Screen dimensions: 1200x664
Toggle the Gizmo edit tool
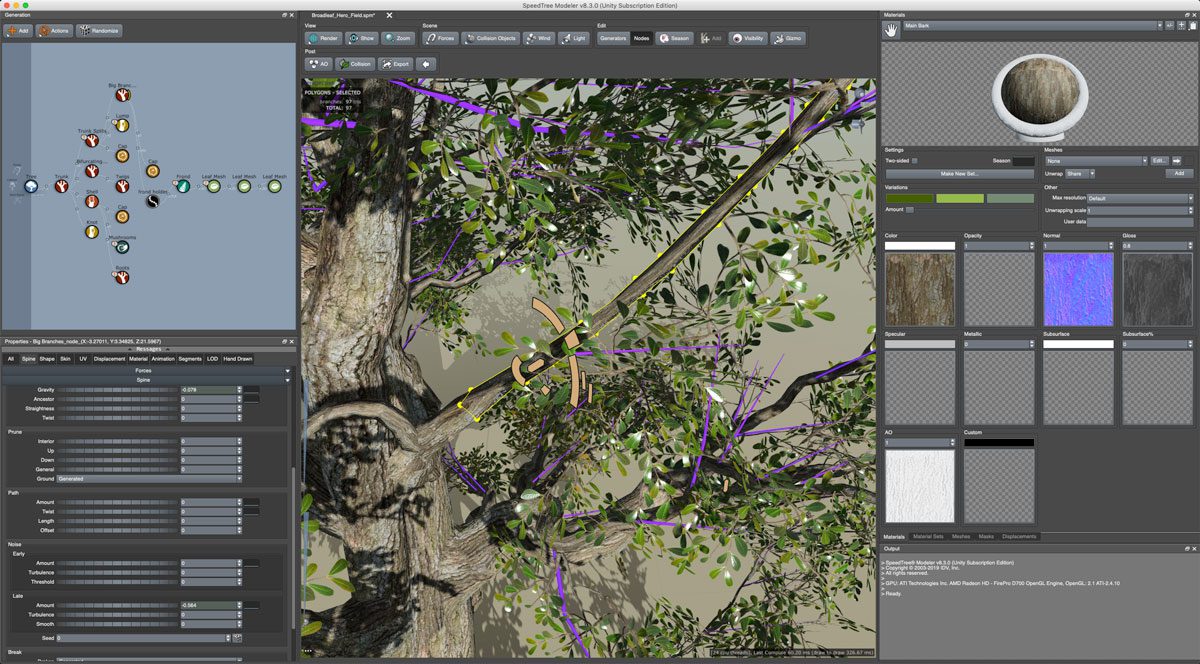click(787, 38)
